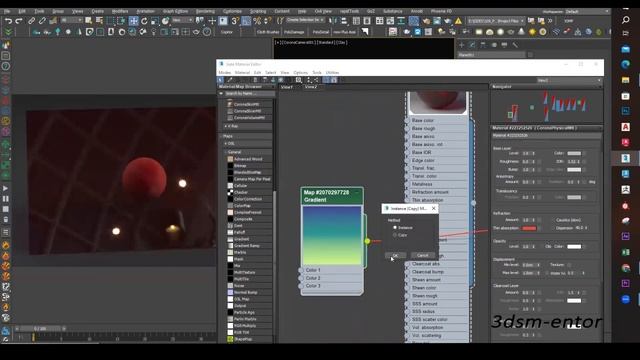The height and width of the screenshot is (360, 640).
Task: Open the Rendering menu in 3ds Max
Action: [205, 11]
